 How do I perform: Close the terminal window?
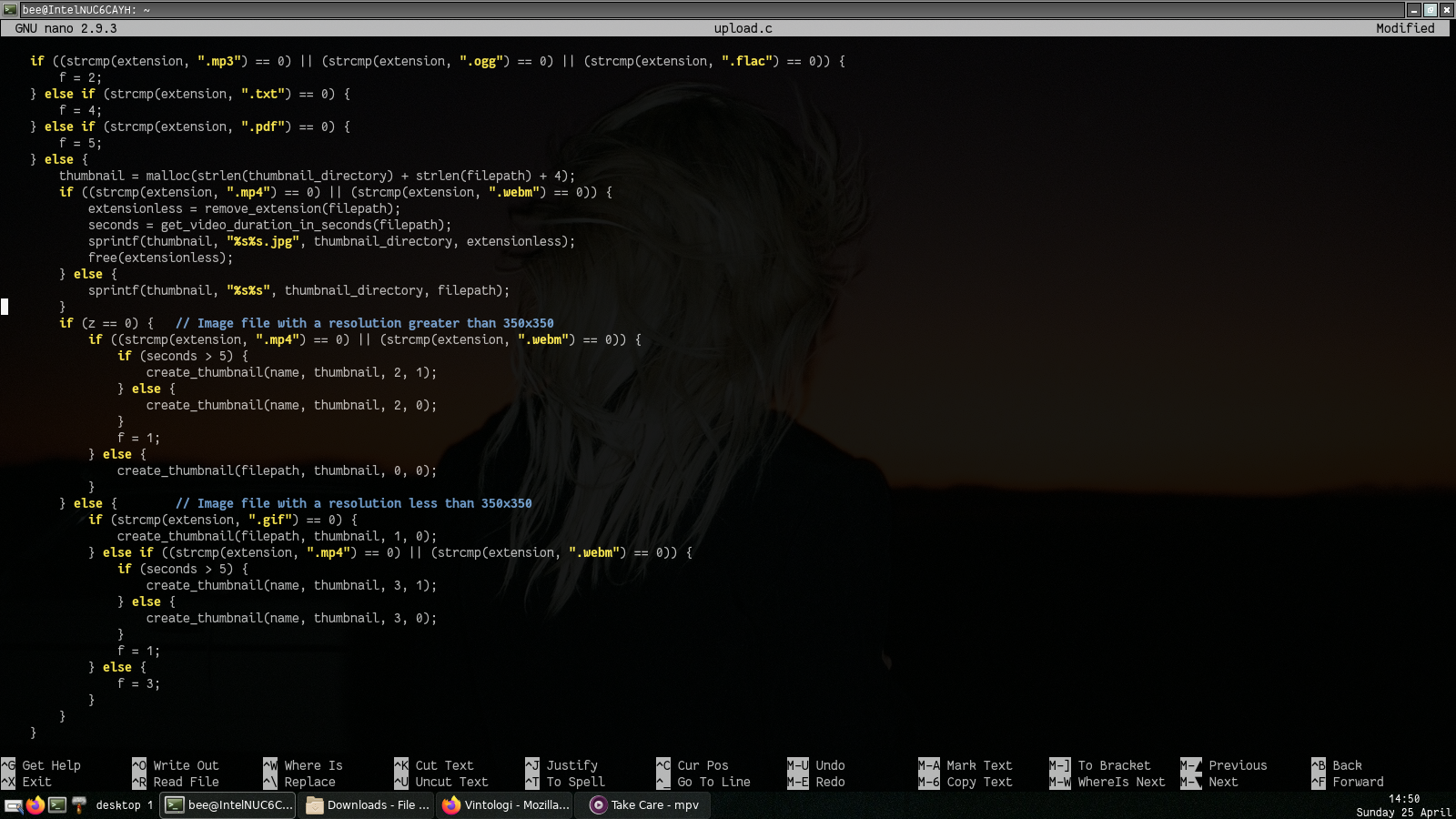[1446, 9]
